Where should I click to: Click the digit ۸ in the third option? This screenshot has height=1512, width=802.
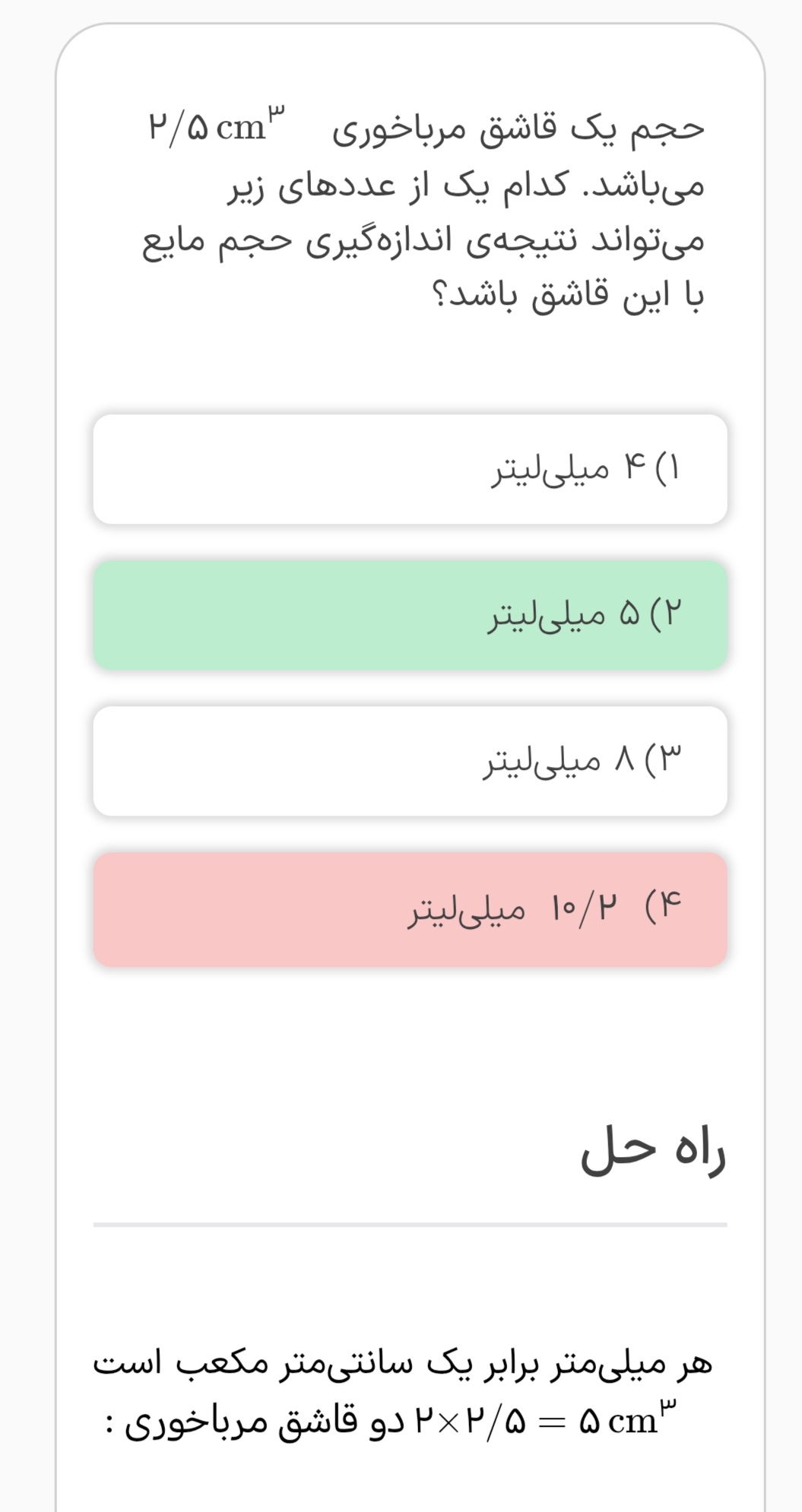624,759
